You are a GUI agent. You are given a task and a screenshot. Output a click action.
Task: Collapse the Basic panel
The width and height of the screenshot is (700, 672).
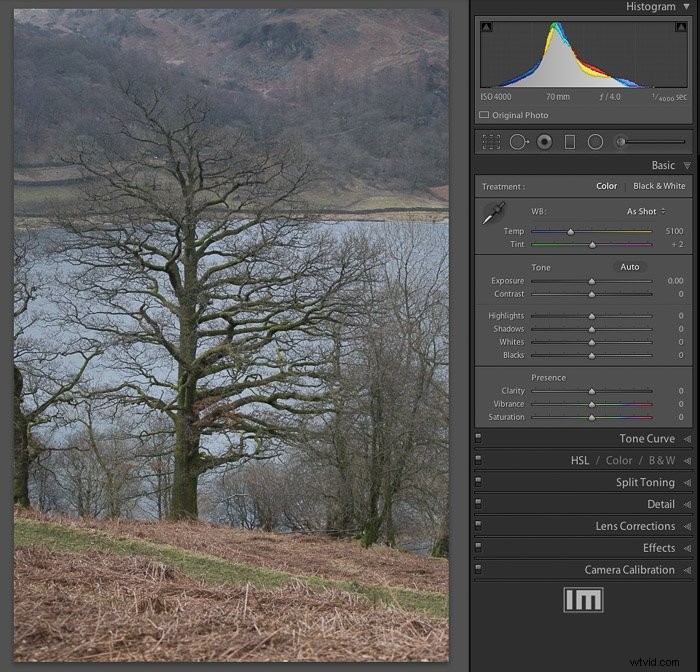tap(687, 166)
